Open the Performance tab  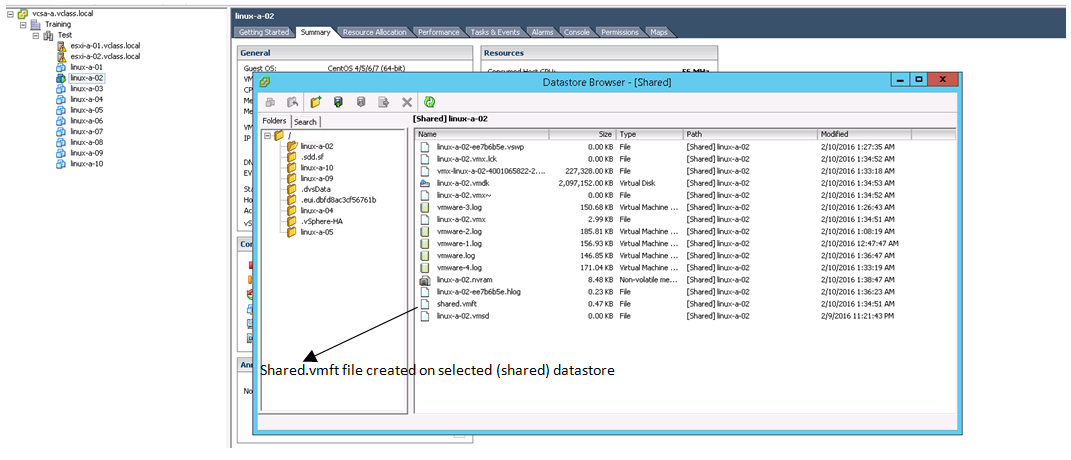pyautogui.click(x=439, y=32)
